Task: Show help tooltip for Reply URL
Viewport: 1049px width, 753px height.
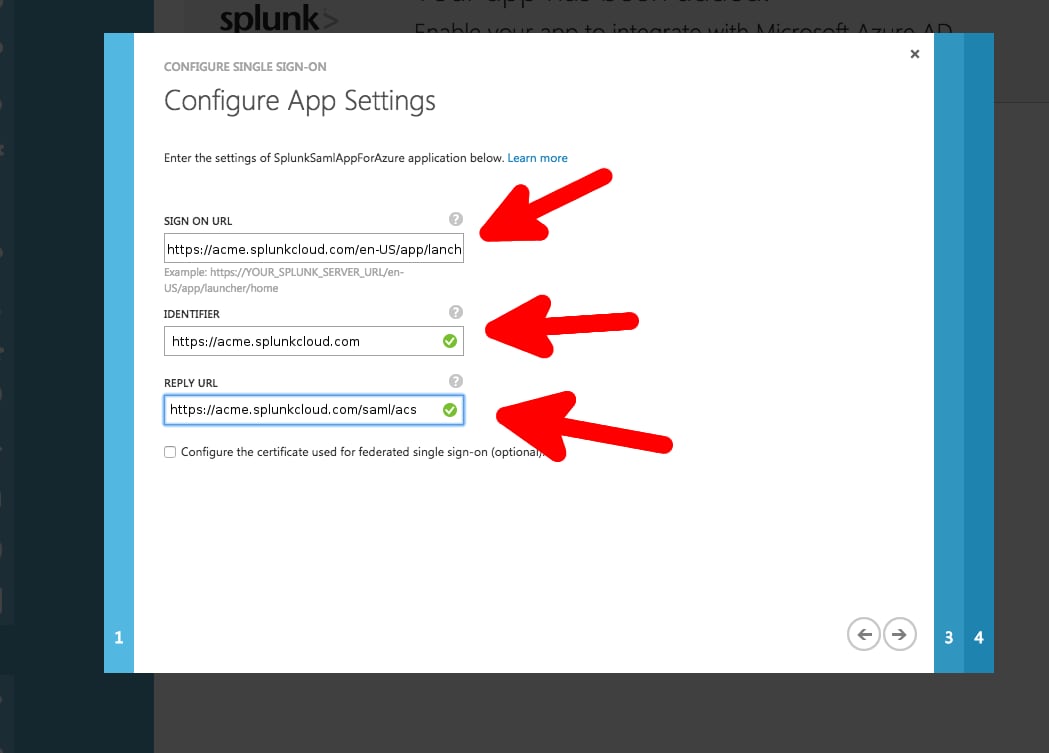Action: tap(456, 381)
